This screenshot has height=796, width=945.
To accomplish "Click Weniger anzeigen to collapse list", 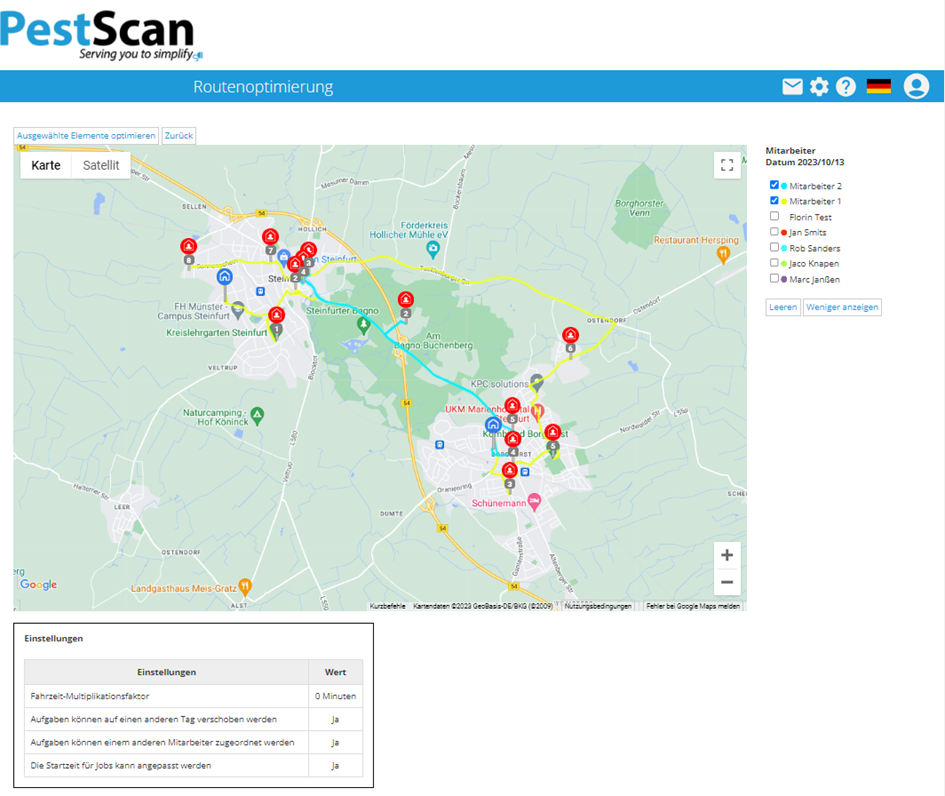I will click(x=842, y=307).
